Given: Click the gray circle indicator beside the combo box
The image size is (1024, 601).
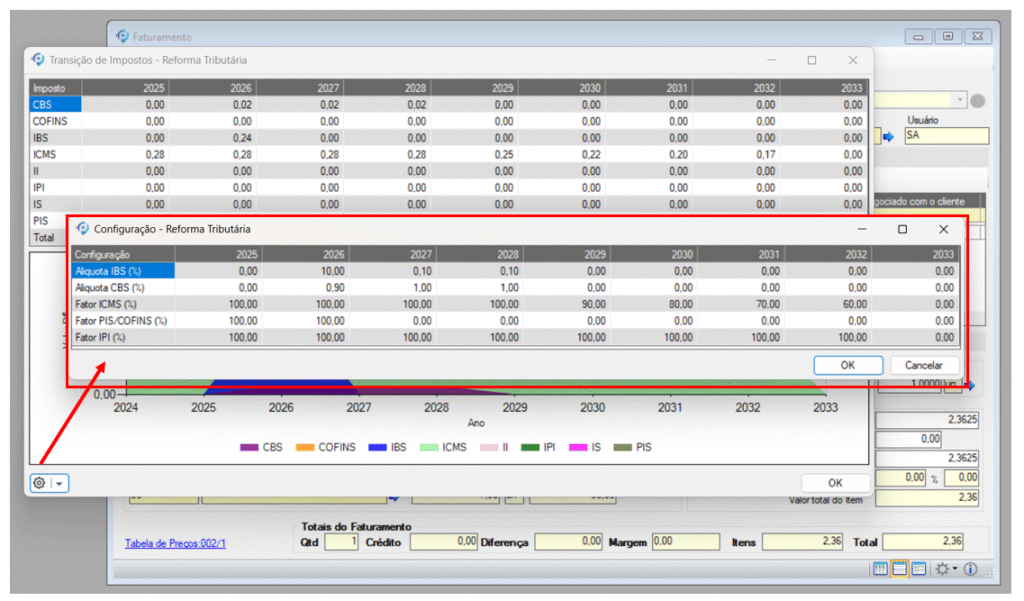Looking at the screenshot, I should tap(978, 100).
